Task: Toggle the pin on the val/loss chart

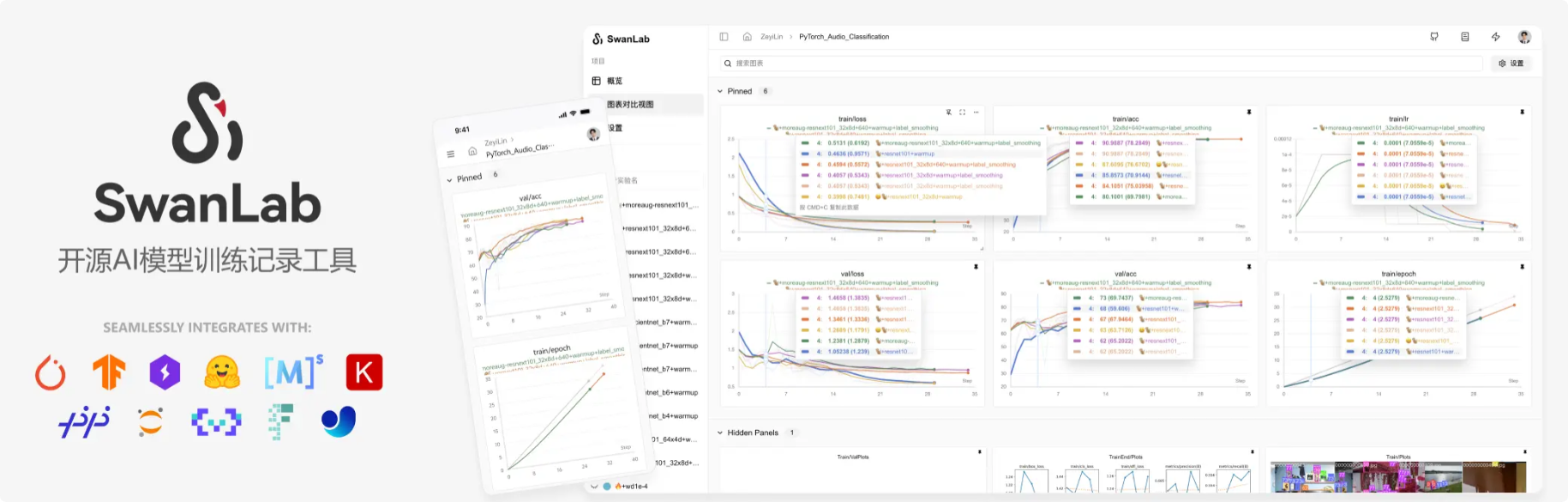Action: pyautogui.click(x=976, y=267)
